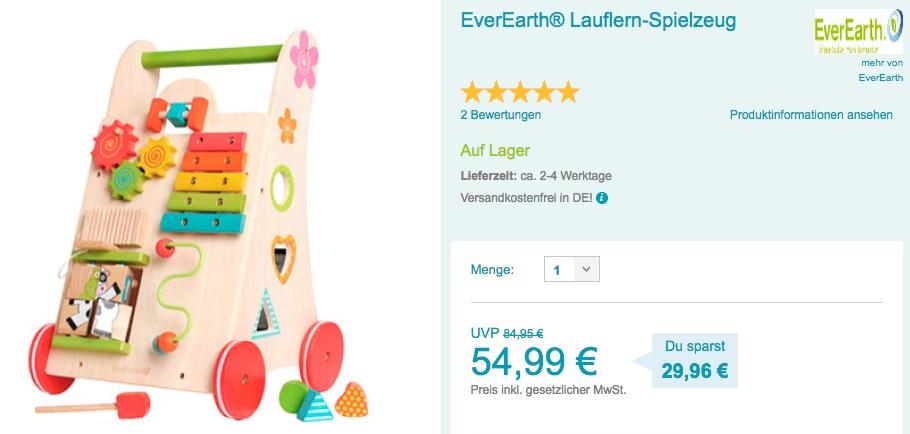The width and height of the screenshot is (910, 434).
Task: Open Produktinformationen ansehen link
Action: click(811, 115)
